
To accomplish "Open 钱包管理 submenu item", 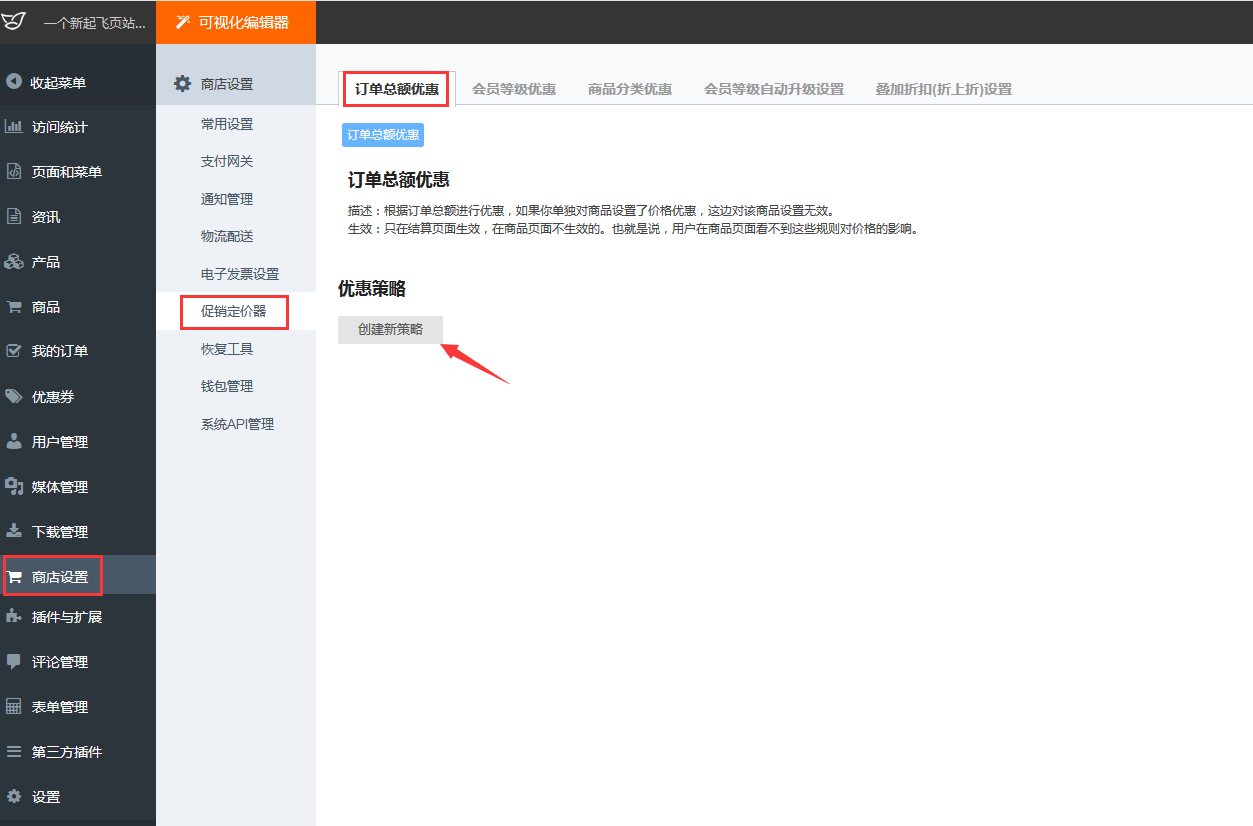I will (227, 387).
